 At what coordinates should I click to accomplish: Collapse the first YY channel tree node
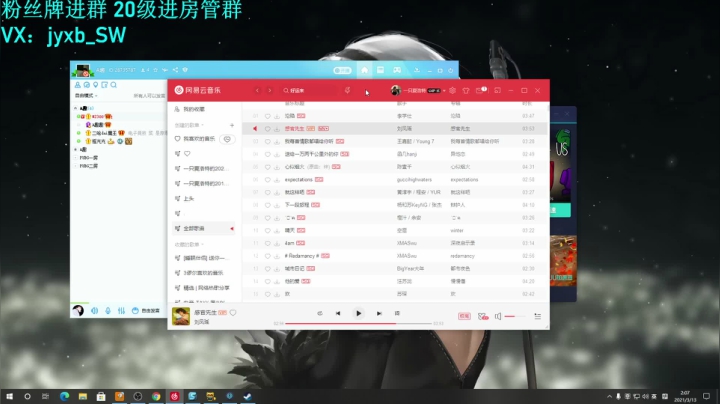(x=76, y=108)
